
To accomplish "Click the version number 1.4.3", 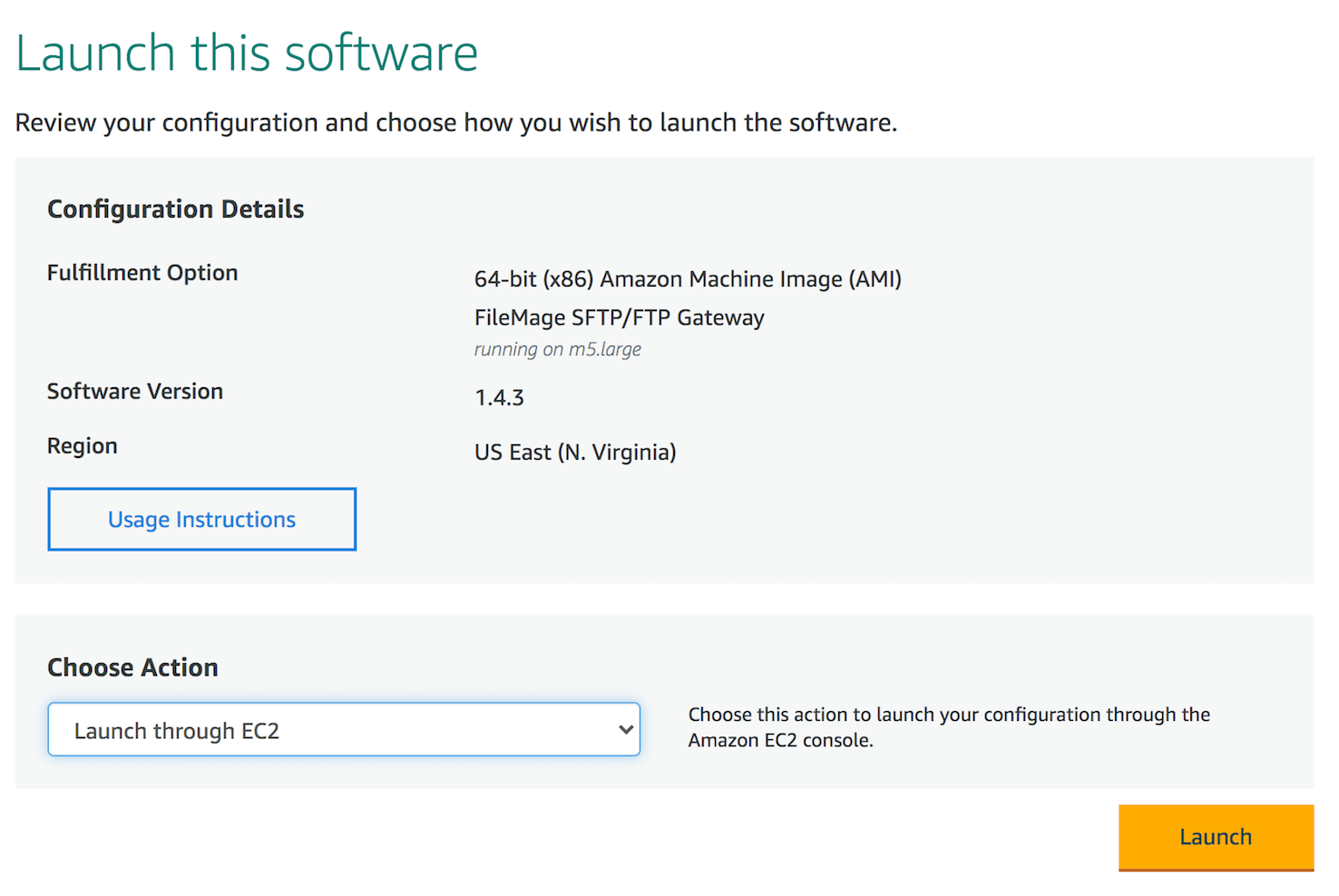I will 499,397.
